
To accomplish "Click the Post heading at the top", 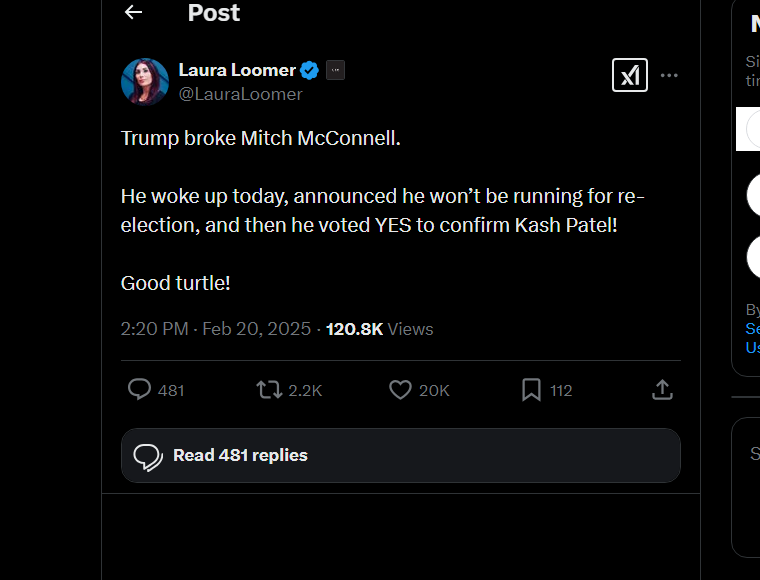I will click(214, 13).
